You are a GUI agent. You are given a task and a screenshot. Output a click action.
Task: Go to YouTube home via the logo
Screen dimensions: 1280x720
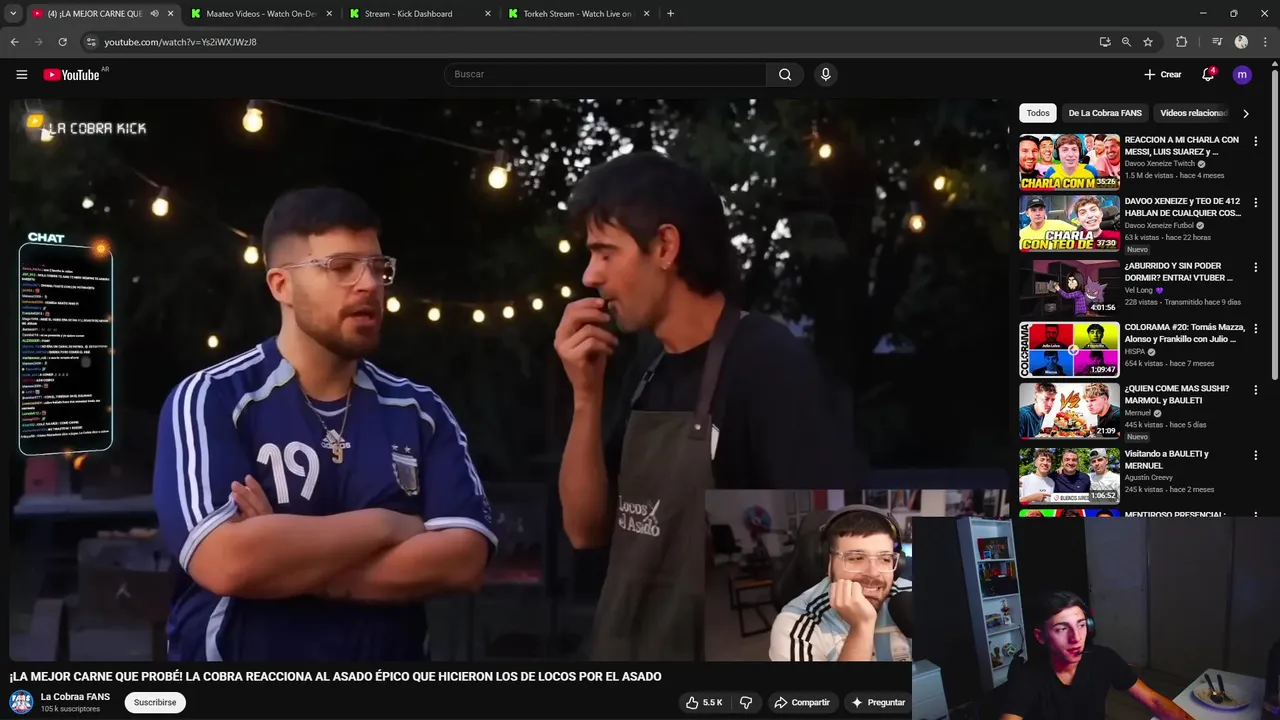point(71,74)
